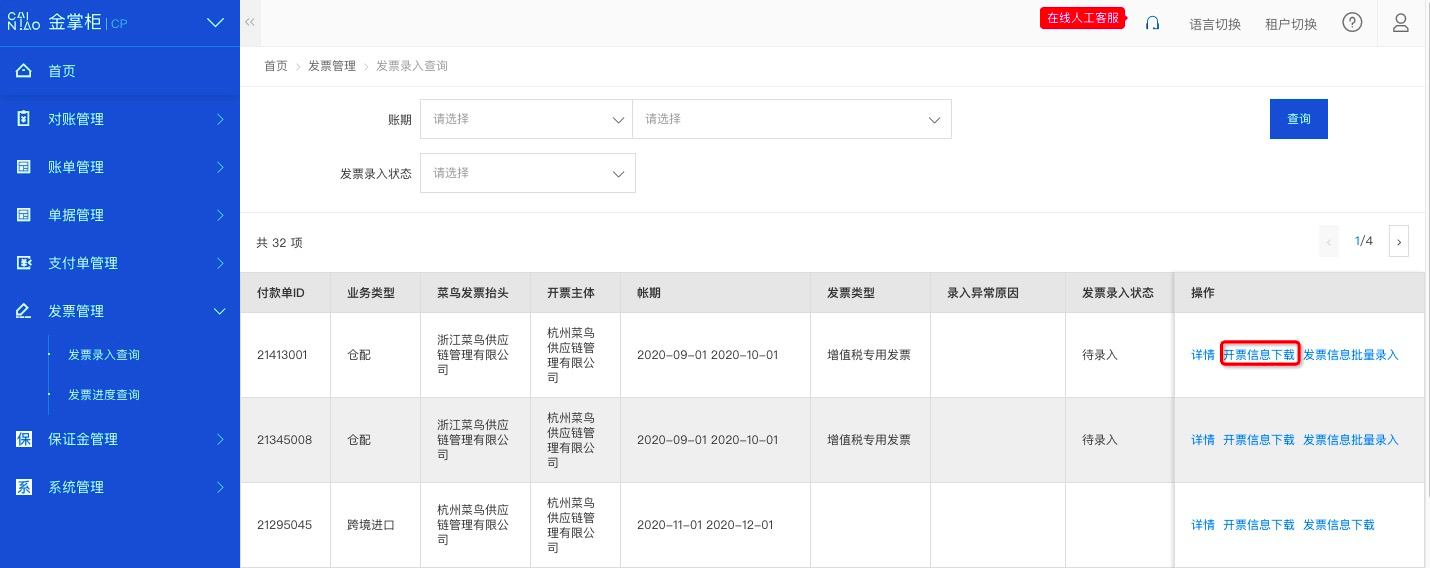Click the 对账管理 clipboard icon
Screen dimensions: 1430x568
click(24, 119)
